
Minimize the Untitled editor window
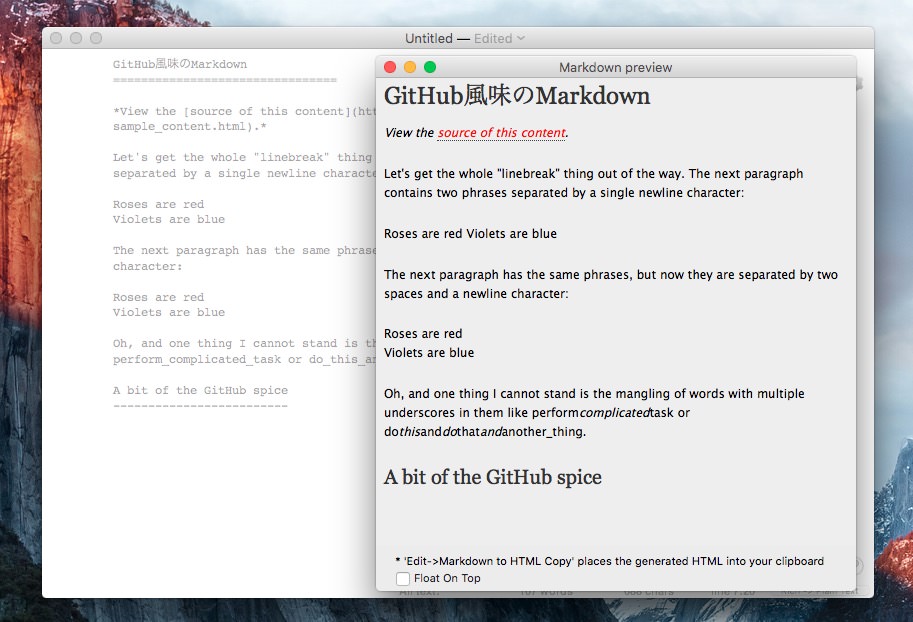76,38
